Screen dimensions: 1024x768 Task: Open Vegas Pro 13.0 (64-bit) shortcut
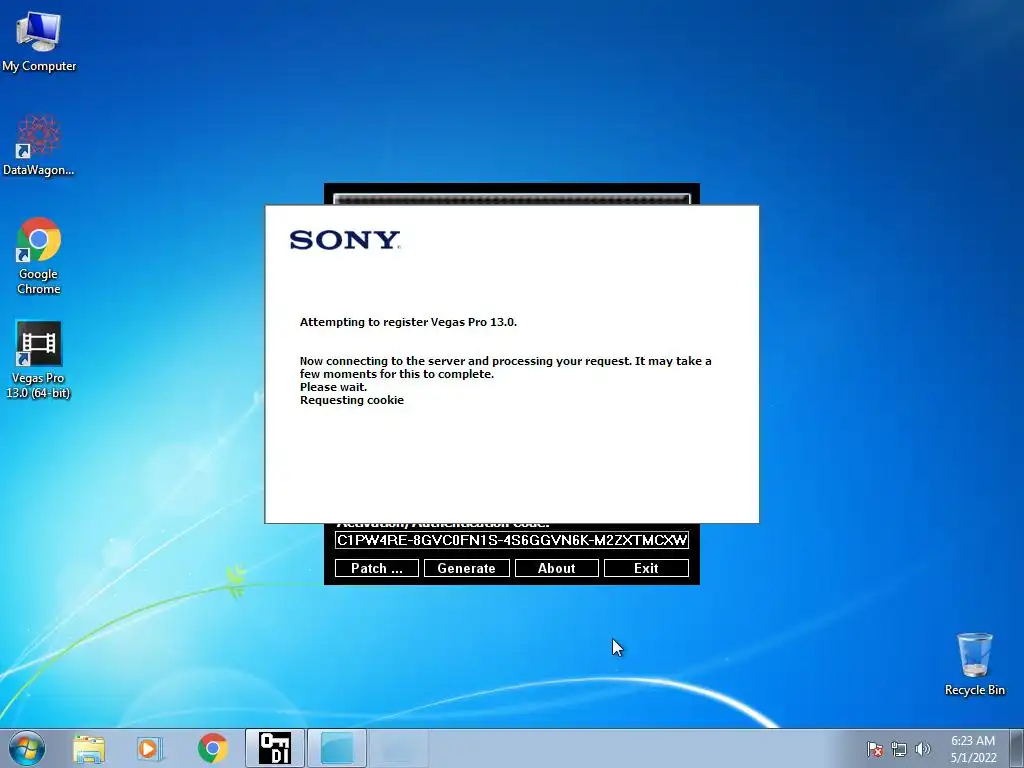(x=39, y=359)
